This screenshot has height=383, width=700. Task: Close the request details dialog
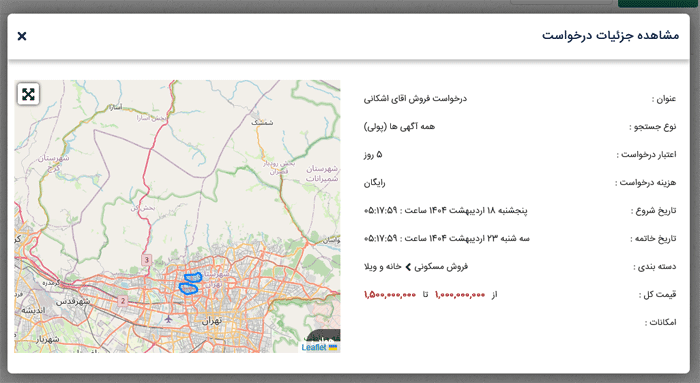22,36
